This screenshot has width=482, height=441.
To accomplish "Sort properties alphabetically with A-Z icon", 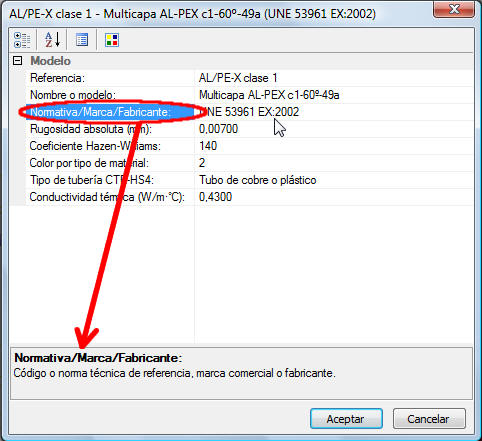I will pyautogui.click(x=52, y=40).
